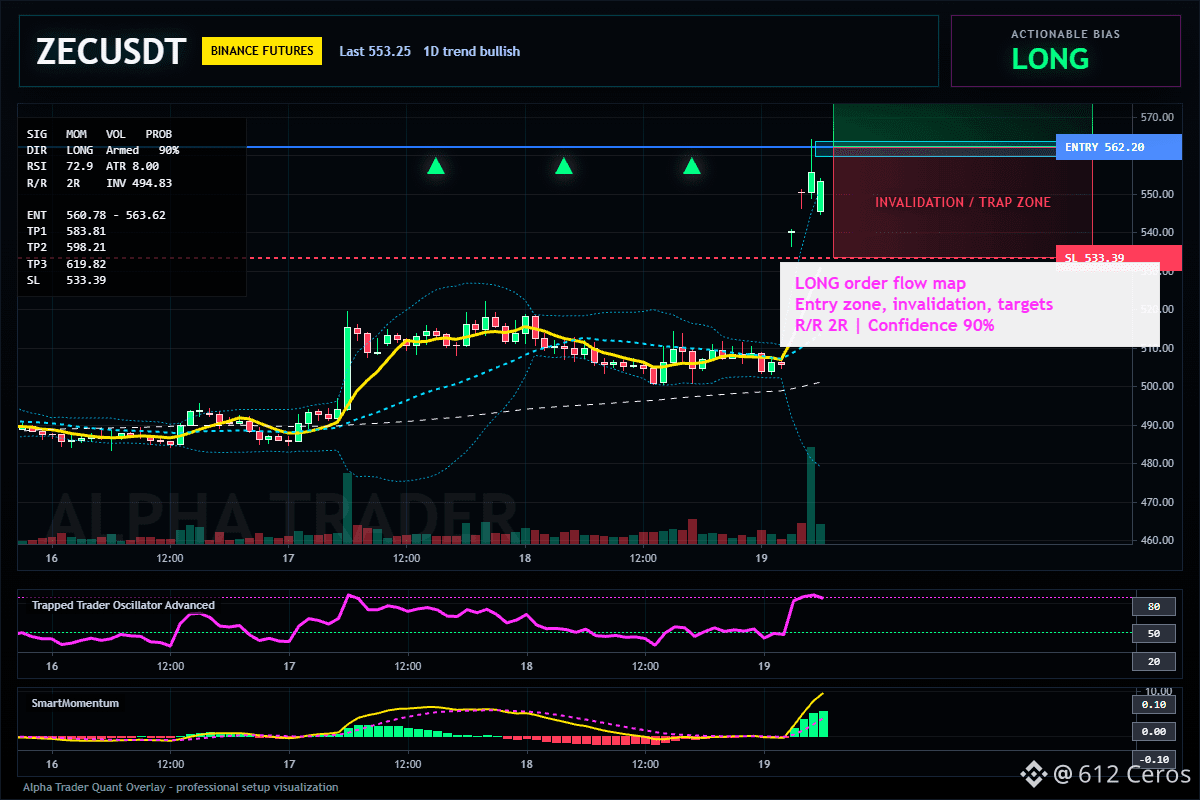Click Entry zone, invalidation, targets text
This screenshot has width=1200, height=800.
coord(924,304)
